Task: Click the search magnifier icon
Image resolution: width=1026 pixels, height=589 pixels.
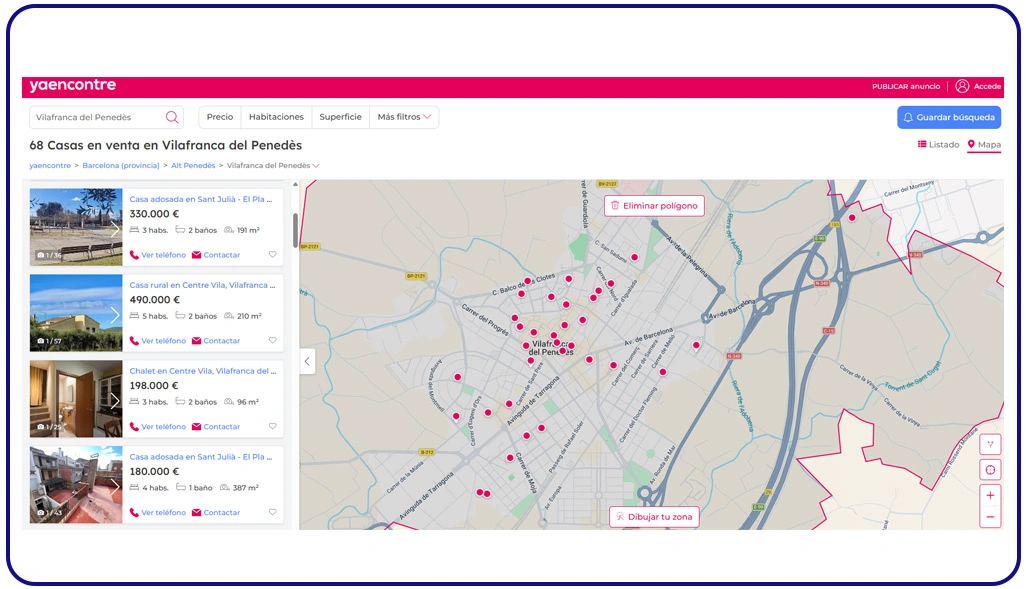Action: click(170, 117)
